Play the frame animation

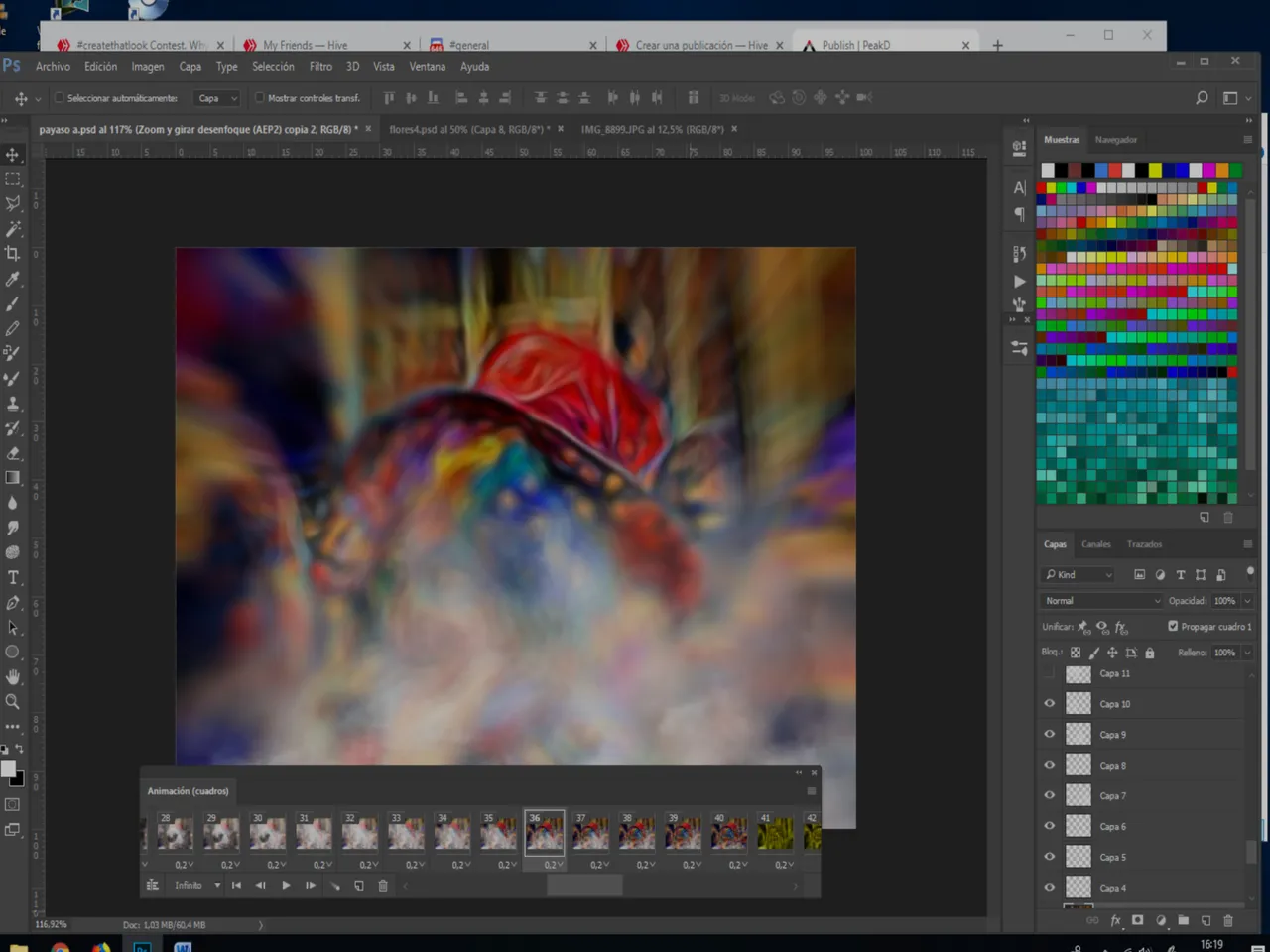tap(286, 886)
